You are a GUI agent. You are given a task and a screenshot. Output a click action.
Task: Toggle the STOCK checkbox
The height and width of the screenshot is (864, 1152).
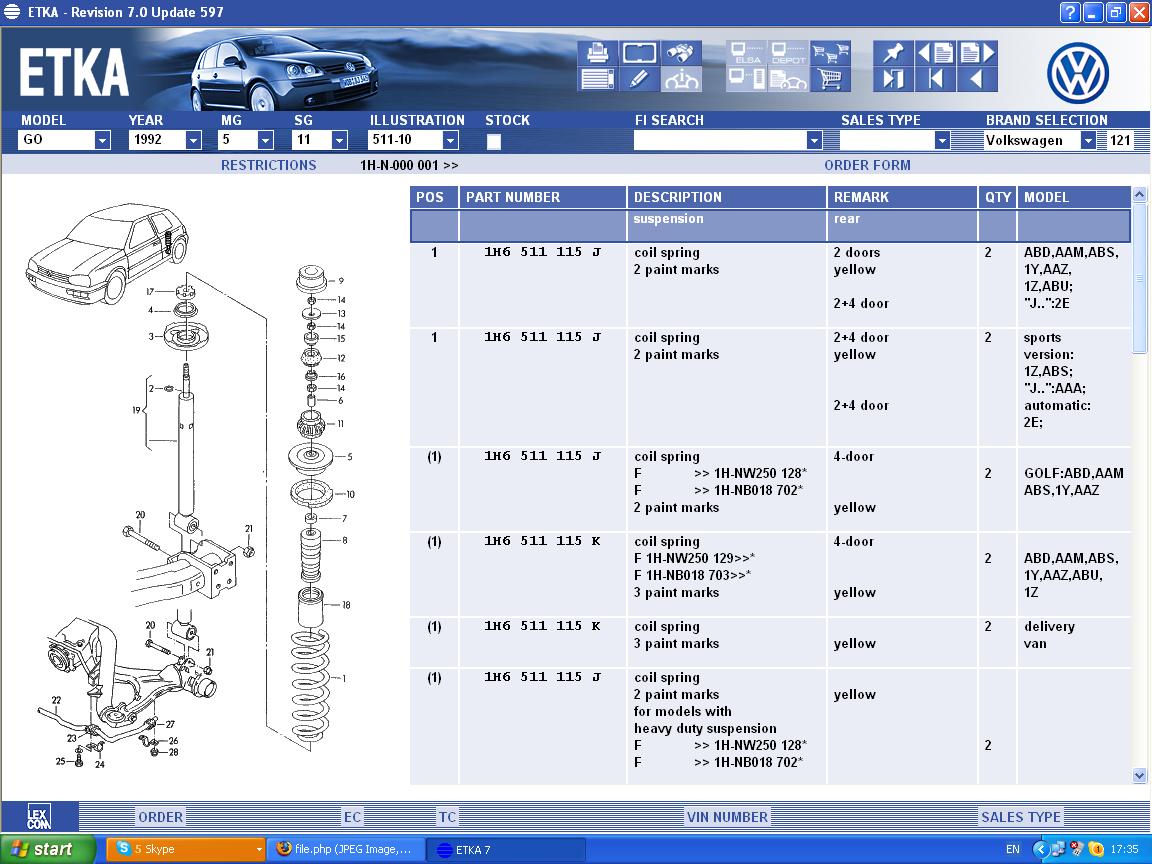coord(493,141)
